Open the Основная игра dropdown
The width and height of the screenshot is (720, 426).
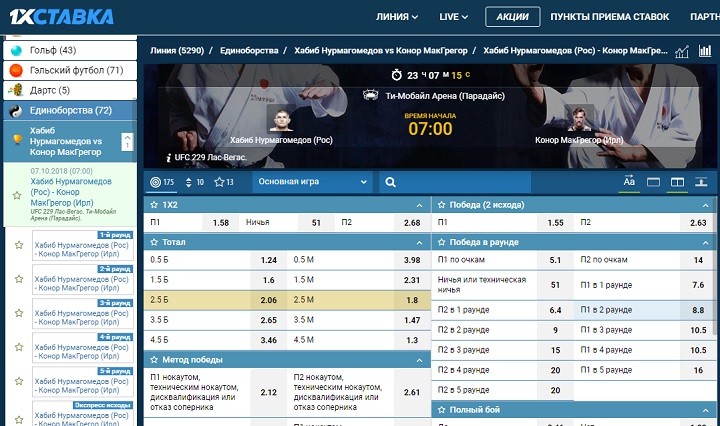(313, 182)
